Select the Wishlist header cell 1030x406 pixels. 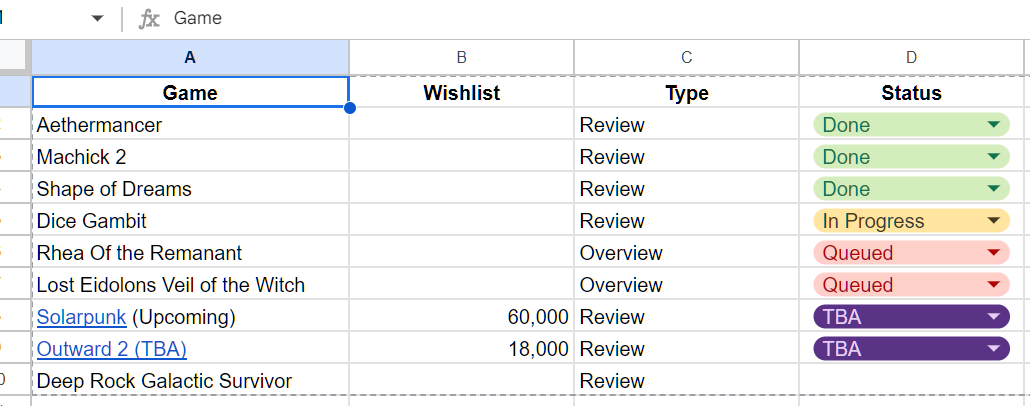(x=462, y=93)
